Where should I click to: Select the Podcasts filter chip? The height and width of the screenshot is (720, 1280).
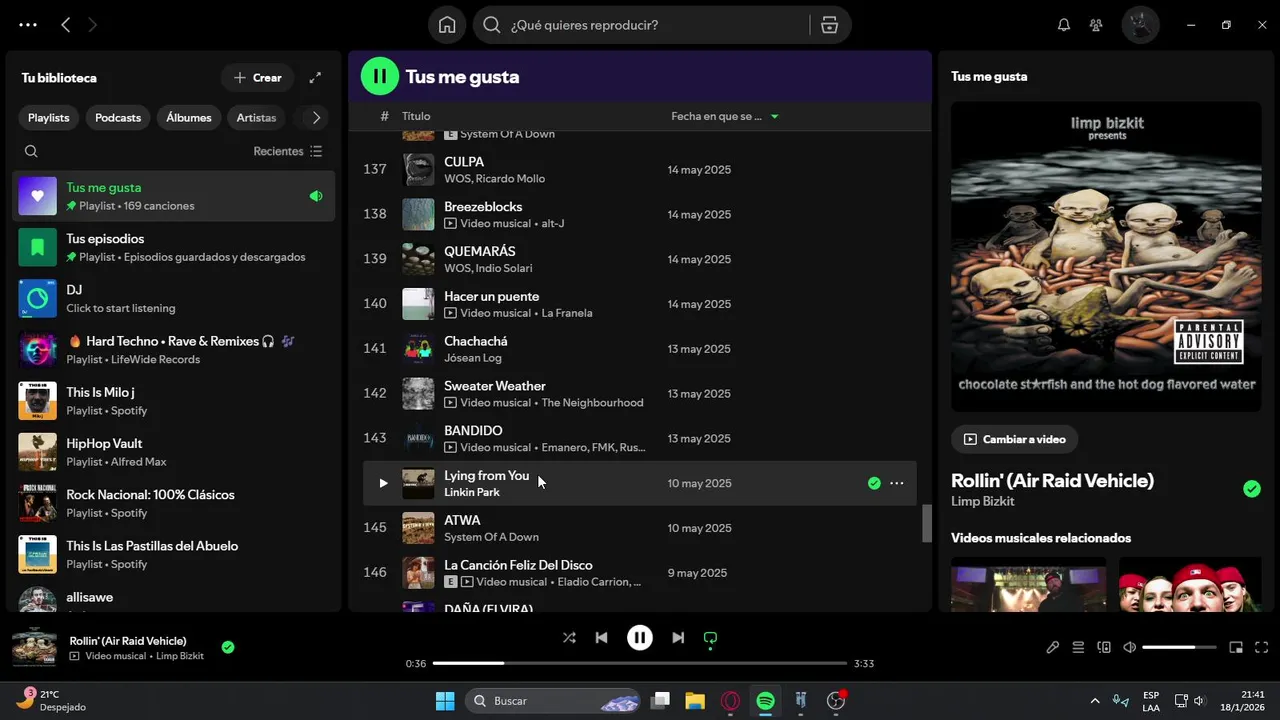[118, 117]
